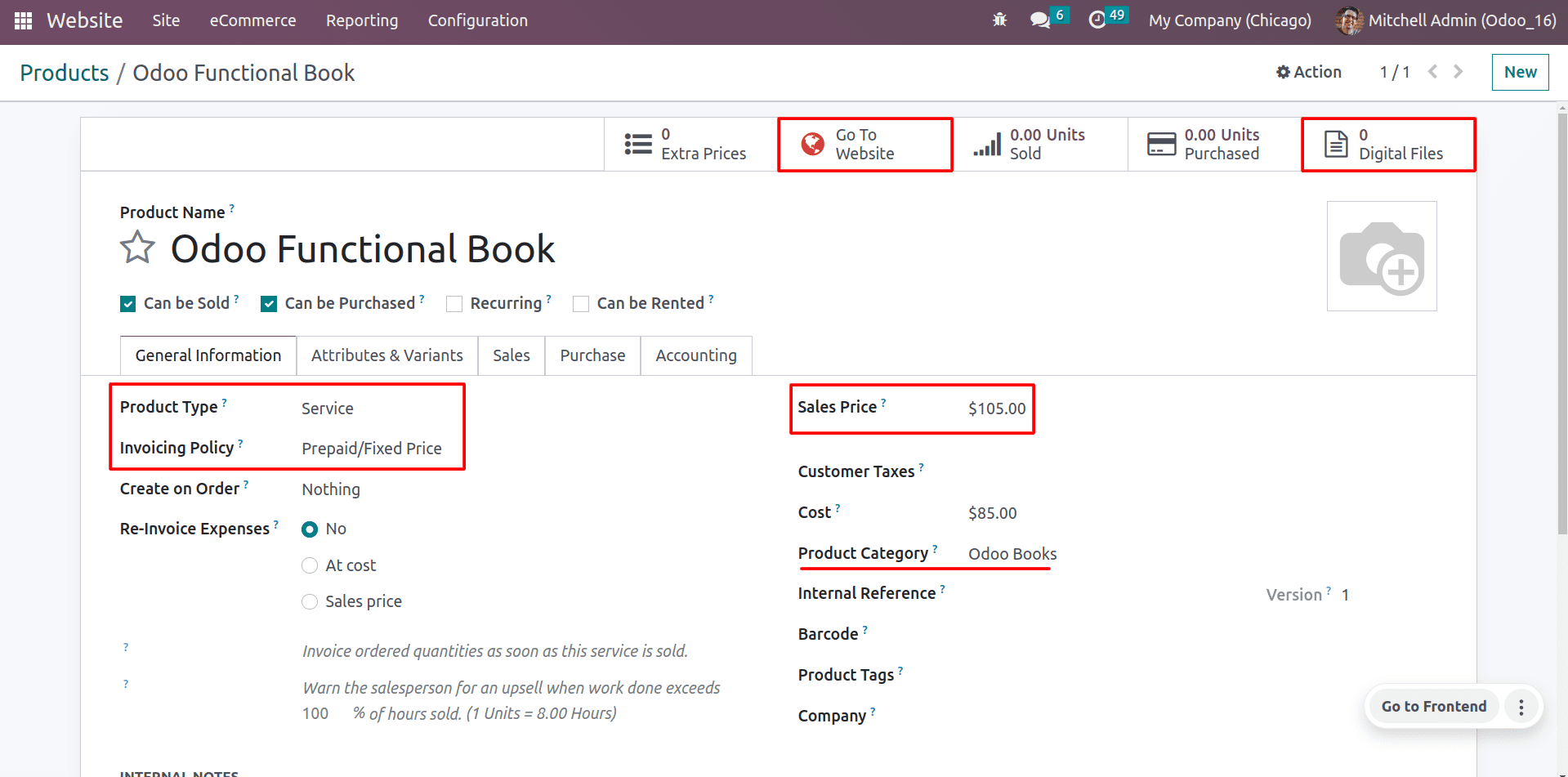Open the conversations chat icon

(1039, 20)
